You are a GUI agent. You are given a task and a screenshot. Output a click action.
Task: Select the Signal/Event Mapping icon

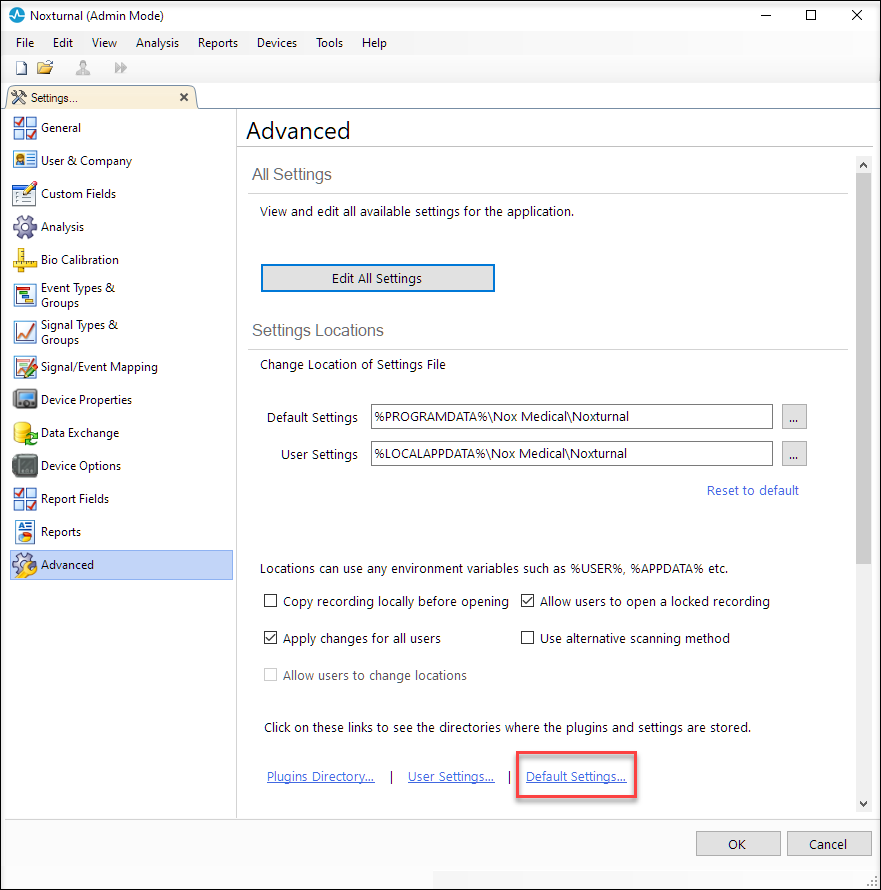pyautogui.click(x=27, y=366)
